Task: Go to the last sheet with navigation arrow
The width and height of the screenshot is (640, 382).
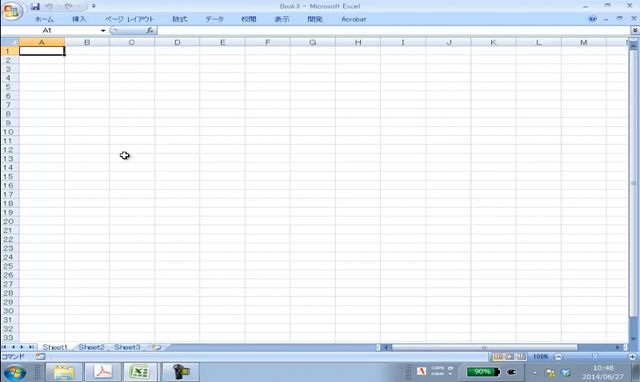Action: [x=31, y=347]
